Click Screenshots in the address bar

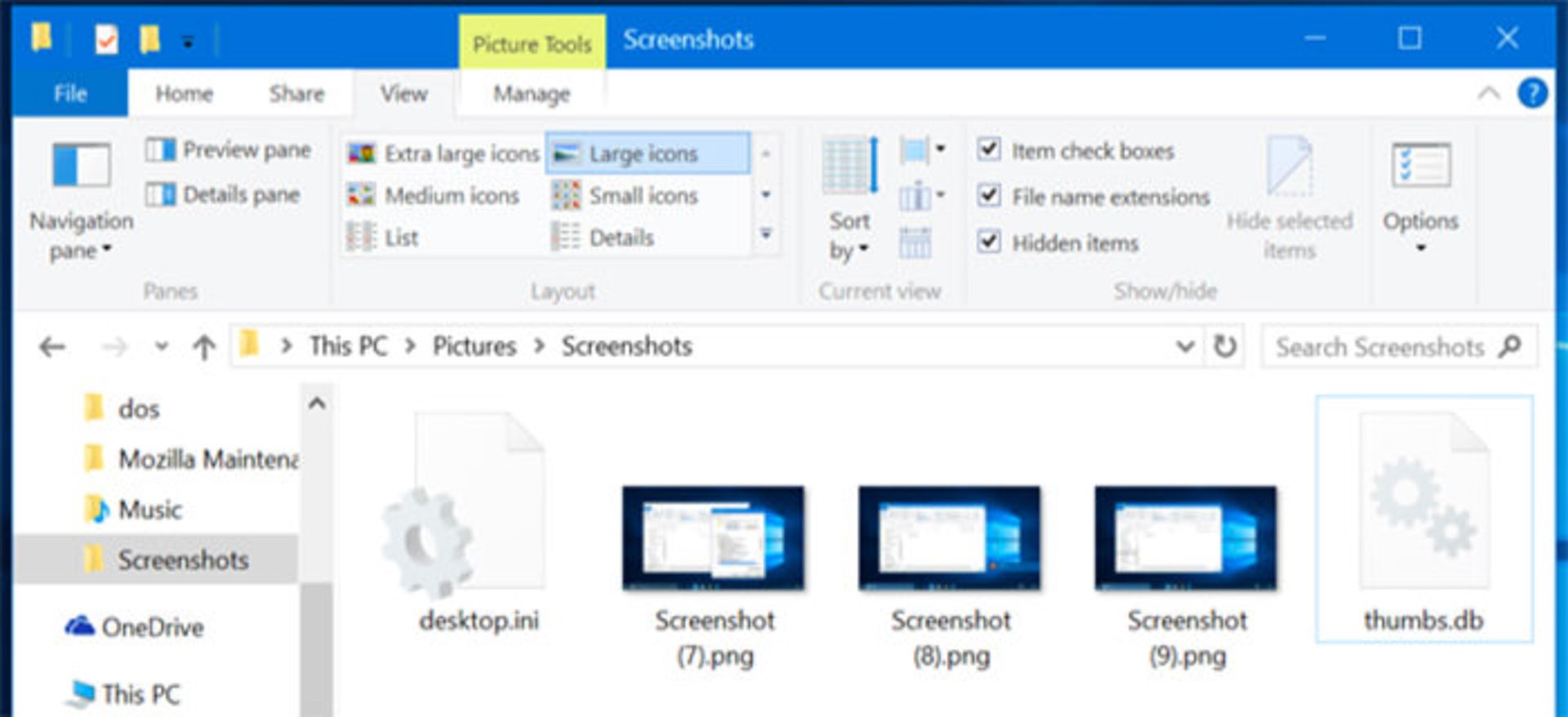(626, 346)
